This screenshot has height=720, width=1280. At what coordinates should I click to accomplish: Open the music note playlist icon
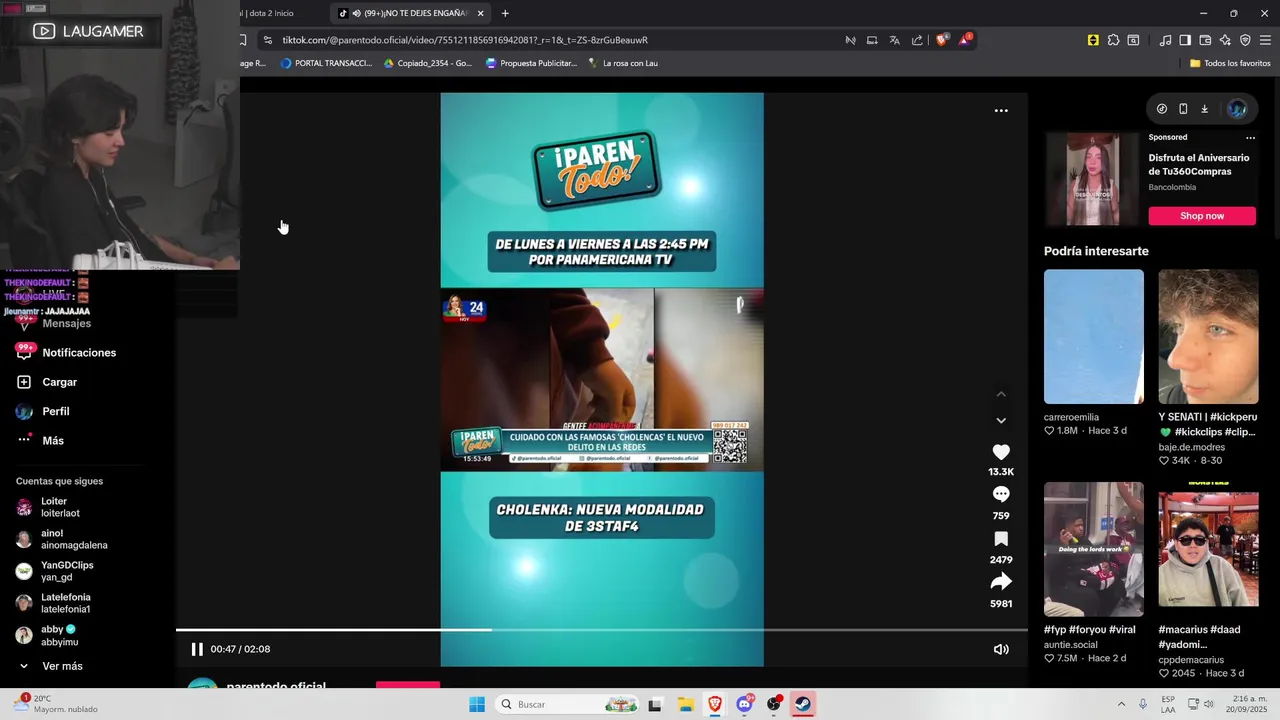pos(1165,40)
